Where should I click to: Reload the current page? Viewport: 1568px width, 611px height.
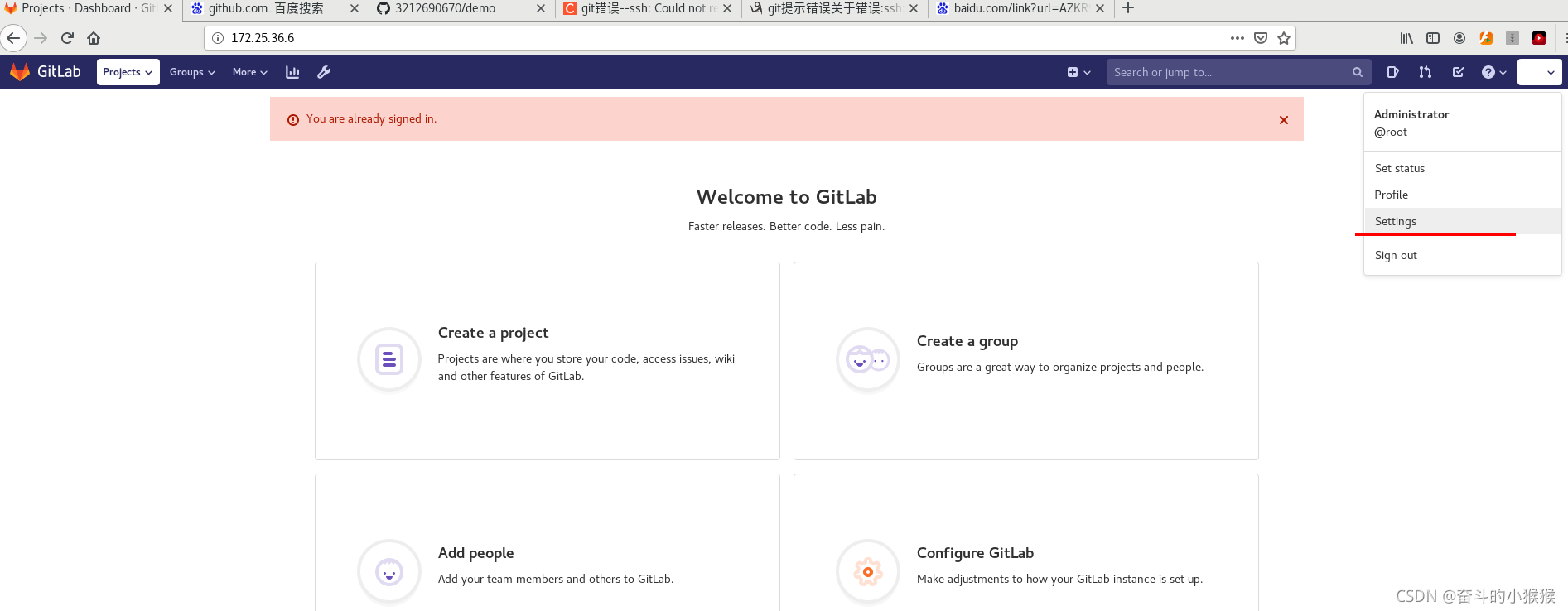point(67,38)
